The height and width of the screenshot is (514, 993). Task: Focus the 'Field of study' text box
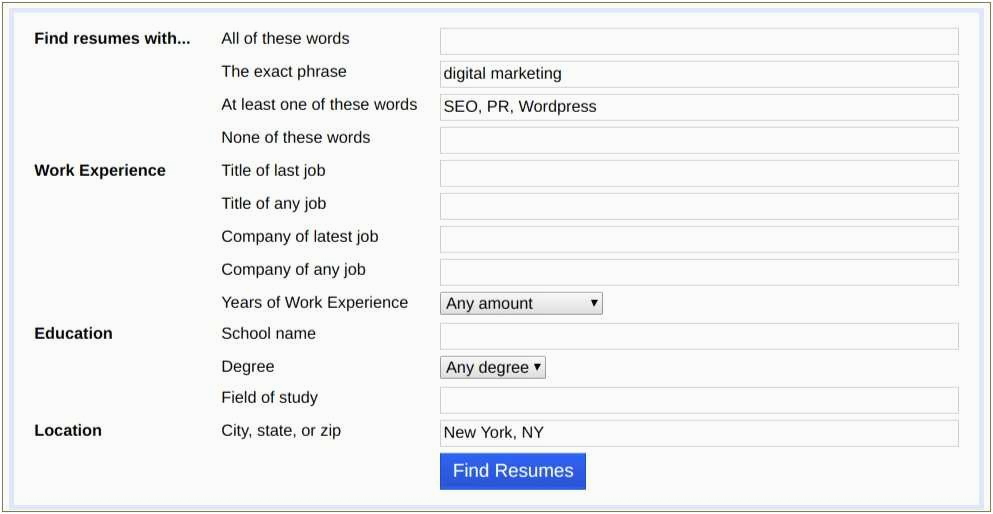[699, 400]
